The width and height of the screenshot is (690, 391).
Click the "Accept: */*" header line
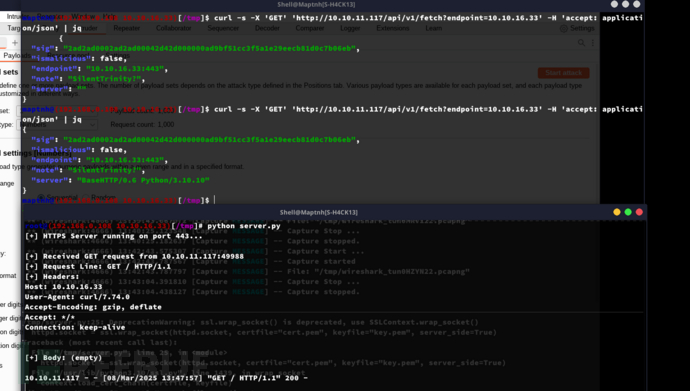(50, 317)
